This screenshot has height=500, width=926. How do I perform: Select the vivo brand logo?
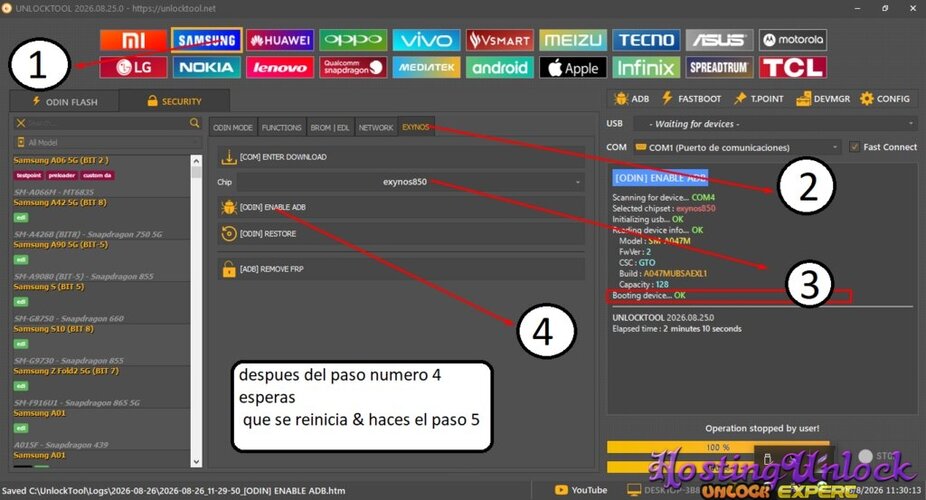(426, 40)
